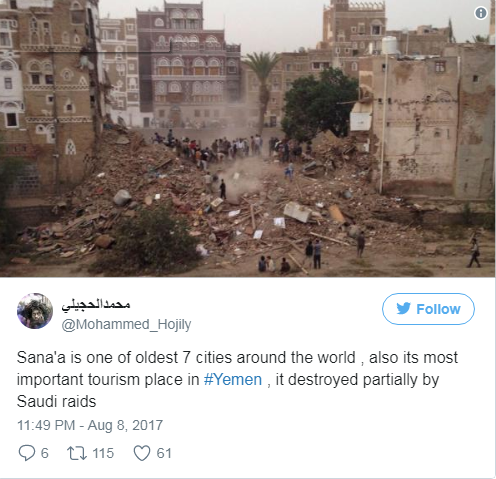Click the reply speech bubble icon
The width and height of the screenshot is (496, 479).
(x=26, y=453)
